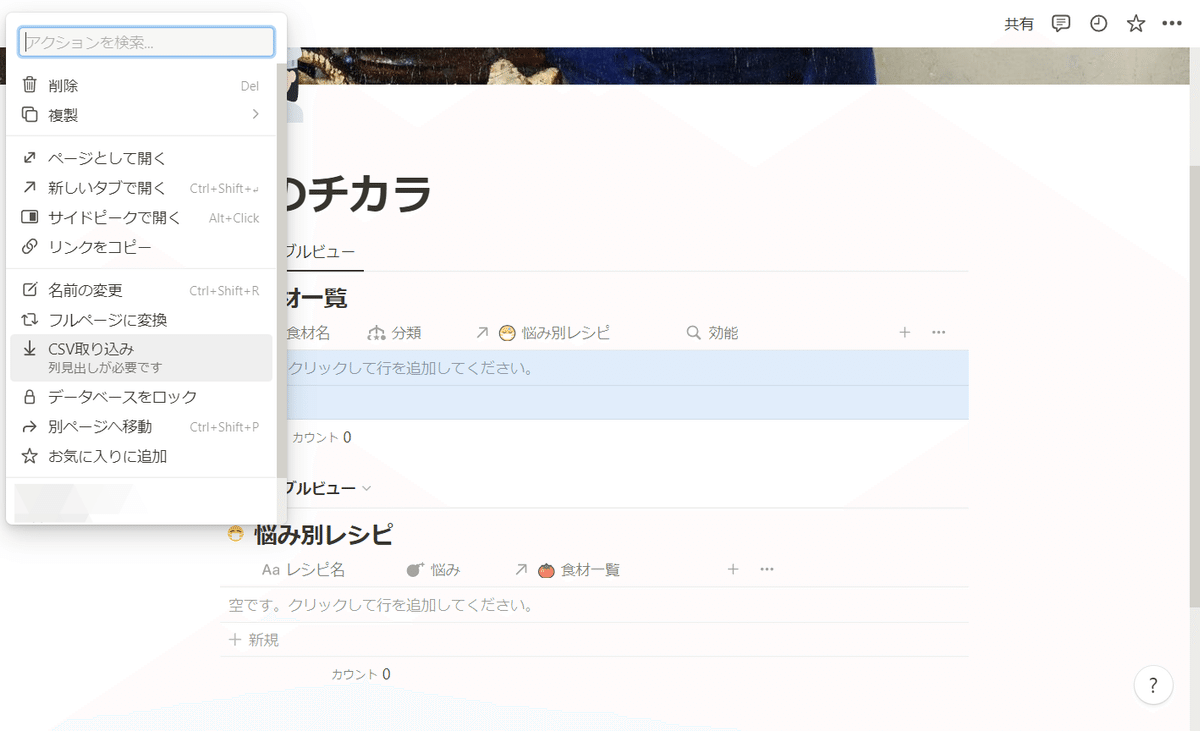Click CSV取り込み menu entry

coord(141,358)
